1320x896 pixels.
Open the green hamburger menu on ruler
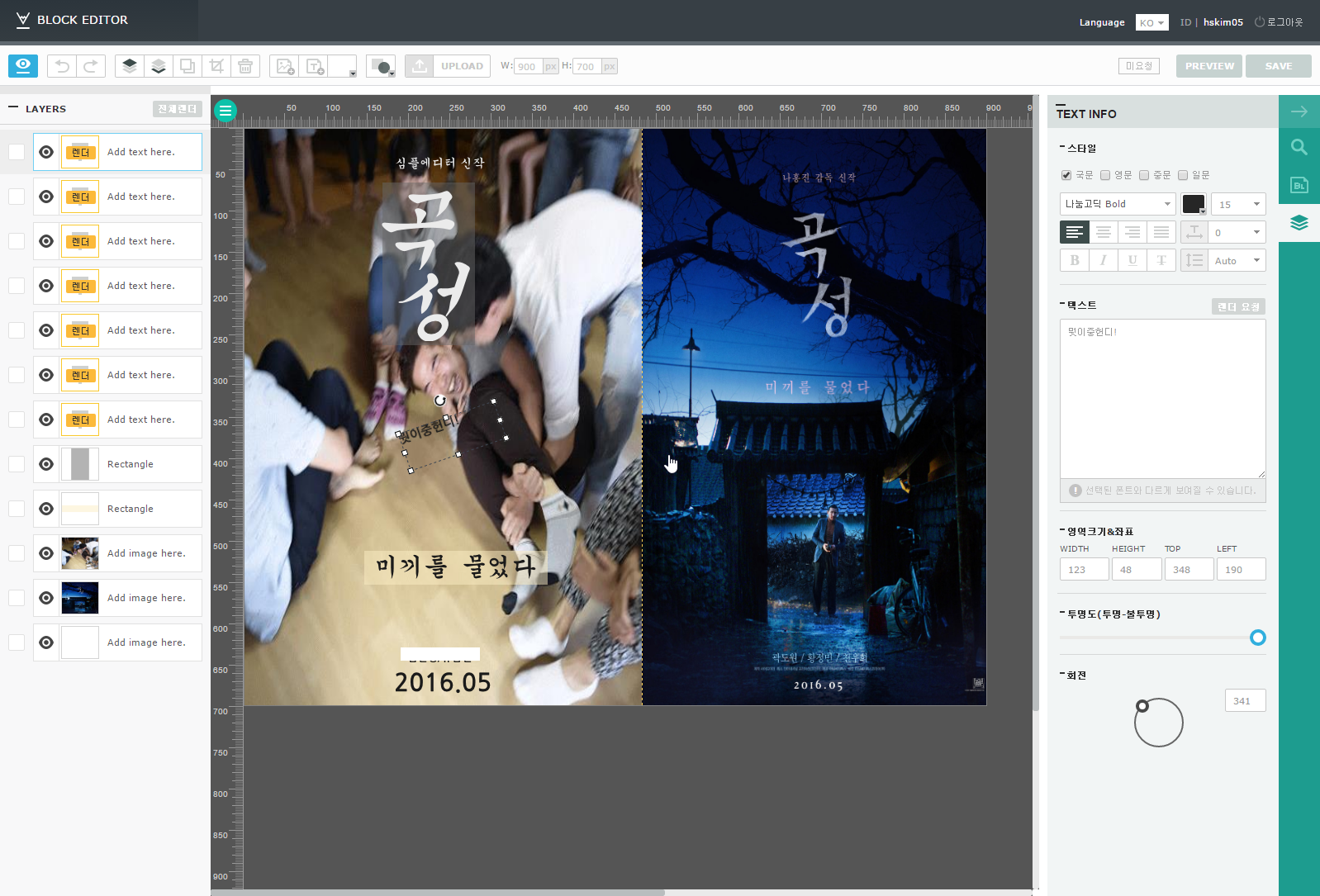pos(226,110)
